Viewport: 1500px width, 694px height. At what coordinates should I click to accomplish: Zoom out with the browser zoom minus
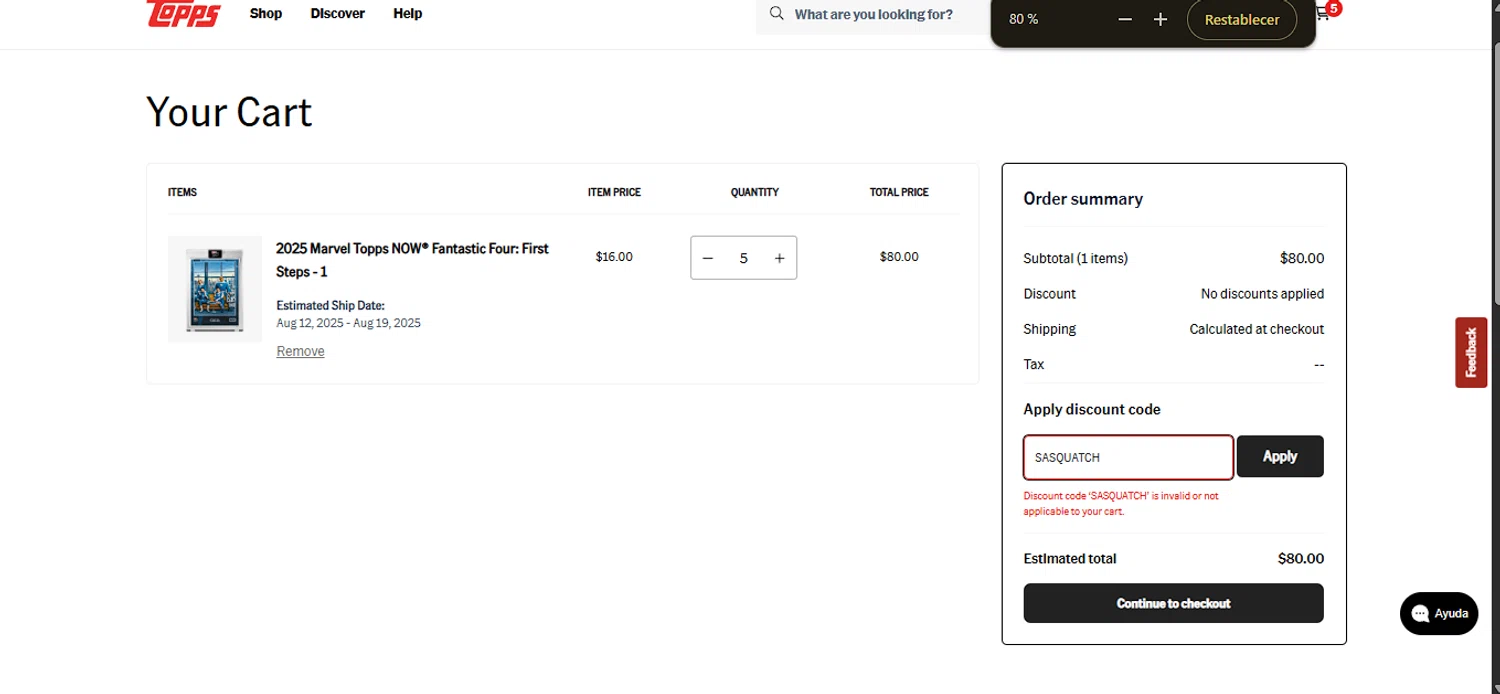[x=1125, y=20]
